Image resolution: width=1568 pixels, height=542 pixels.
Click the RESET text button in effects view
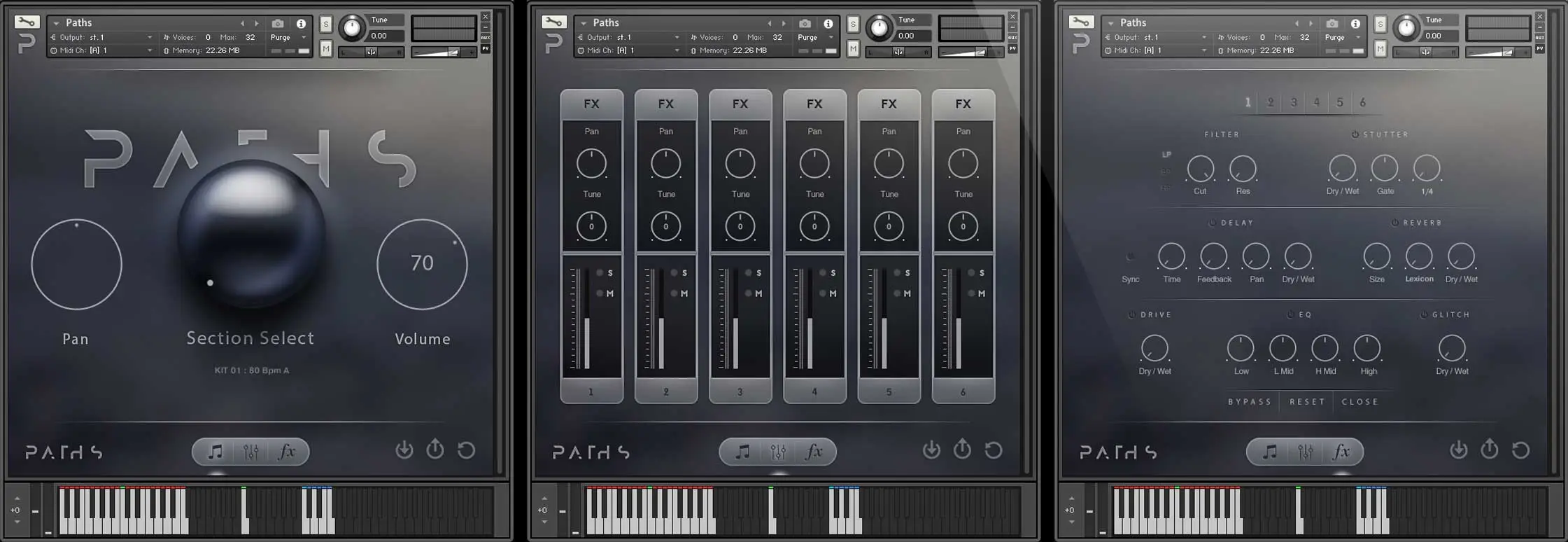coord(1307,402)
